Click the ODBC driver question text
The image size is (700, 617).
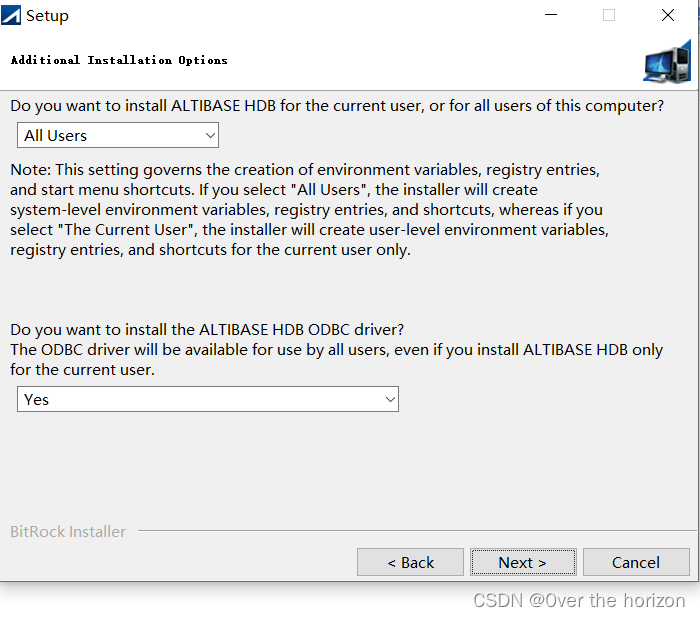pos(207,329)
